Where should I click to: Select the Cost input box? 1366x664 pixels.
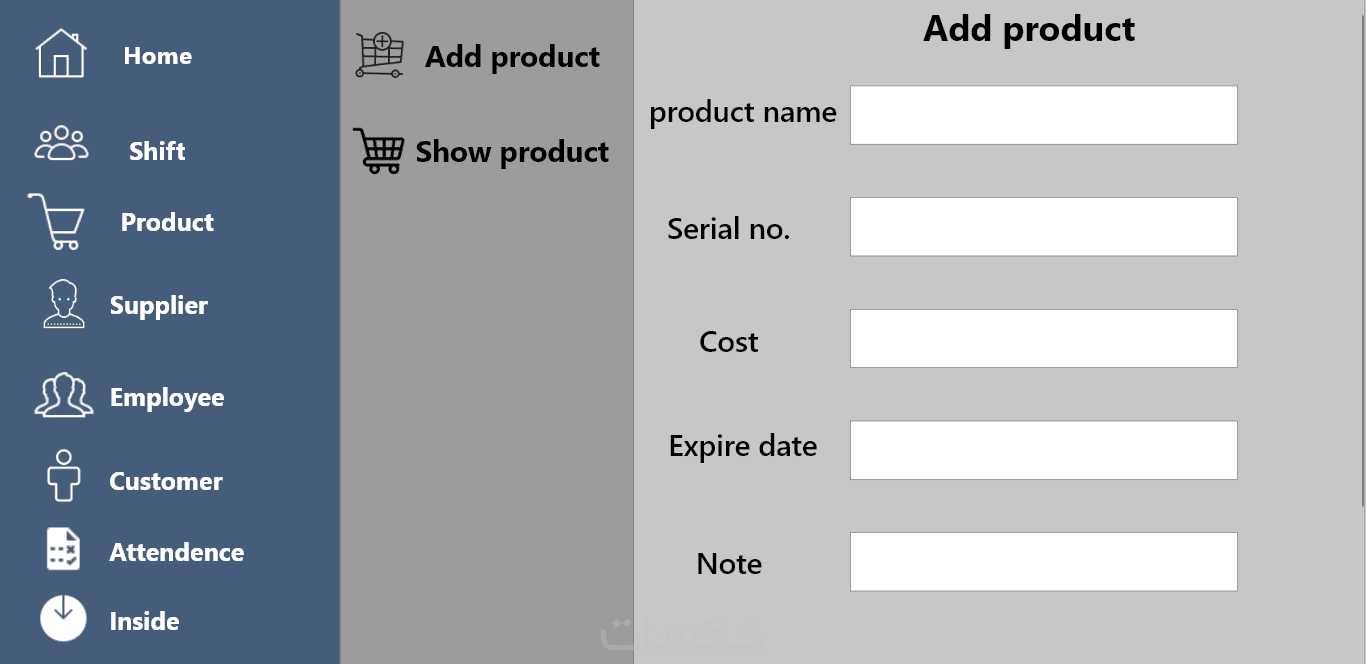1043,338
